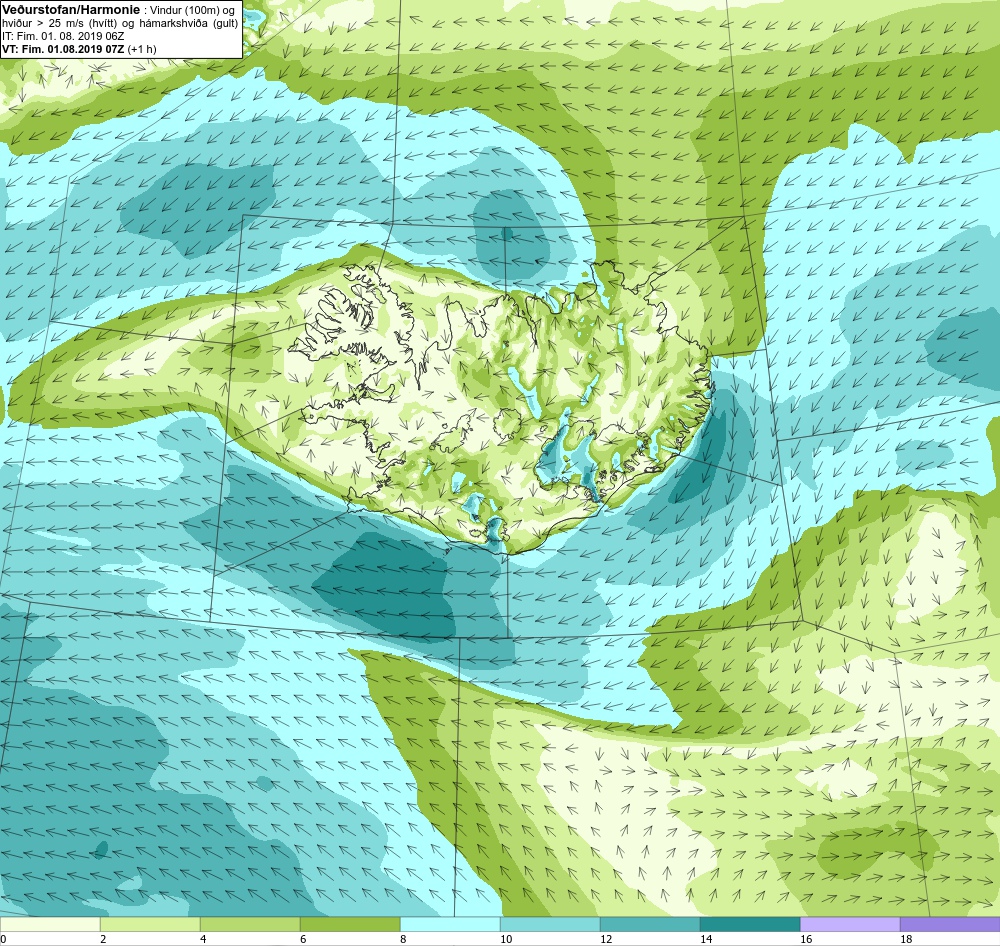The image size is (1000, 946).
Task: Click the medium green 4–6 m/s legend swatch
Action: (250, 924)
